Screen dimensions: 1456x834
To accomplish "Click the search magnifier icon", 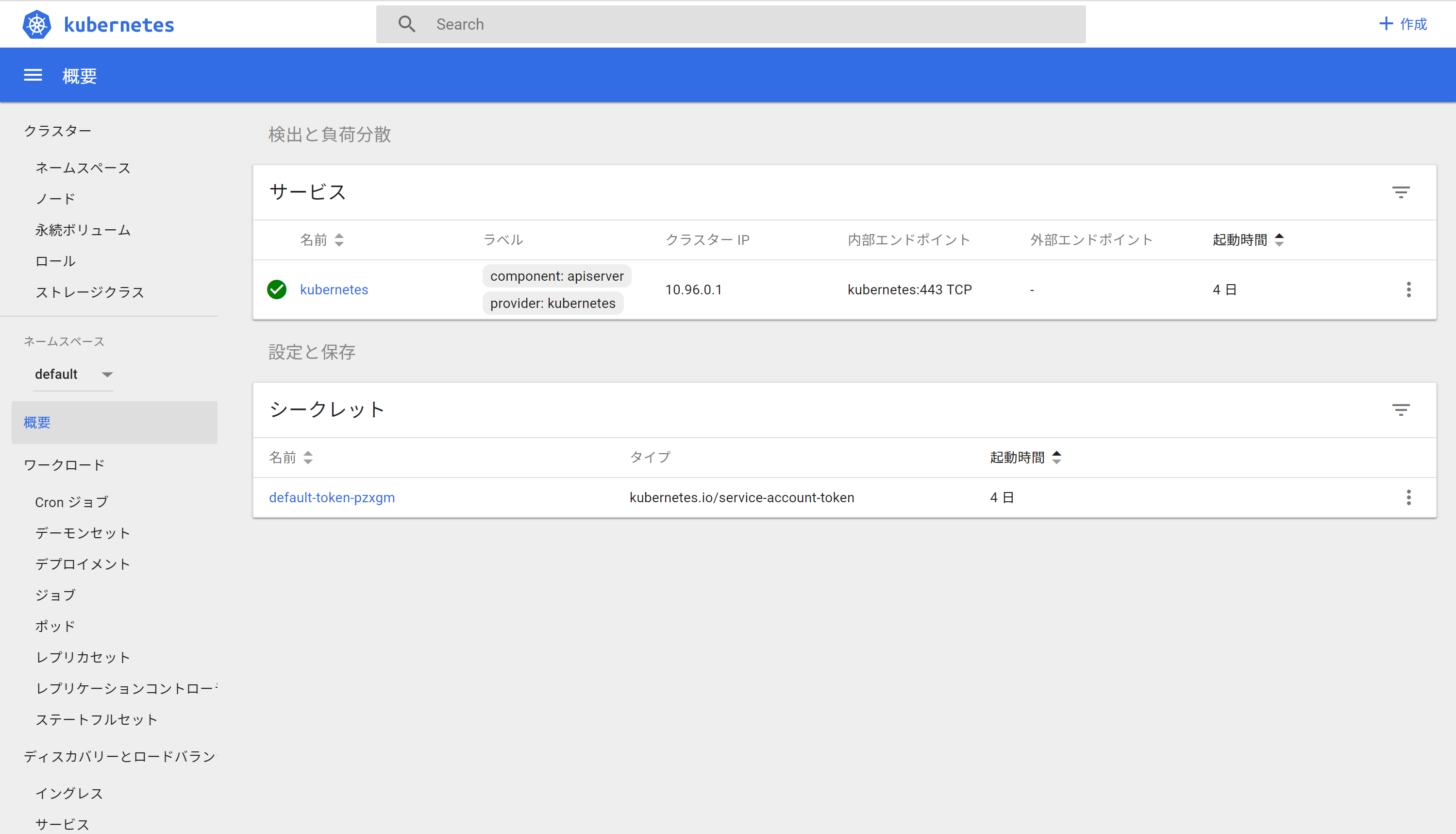I will coord(407,23).
